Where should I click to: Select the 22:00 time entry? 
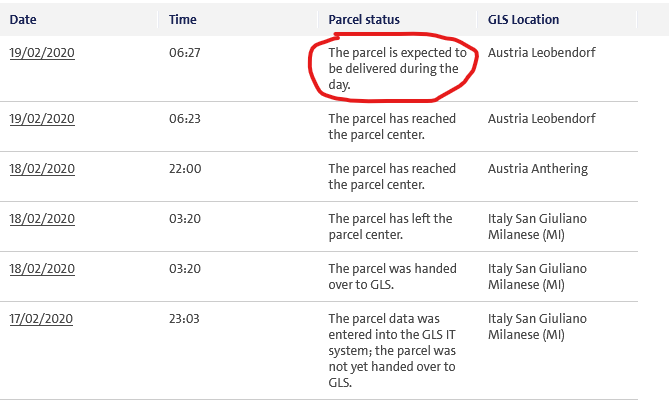[x=185, y=168]
